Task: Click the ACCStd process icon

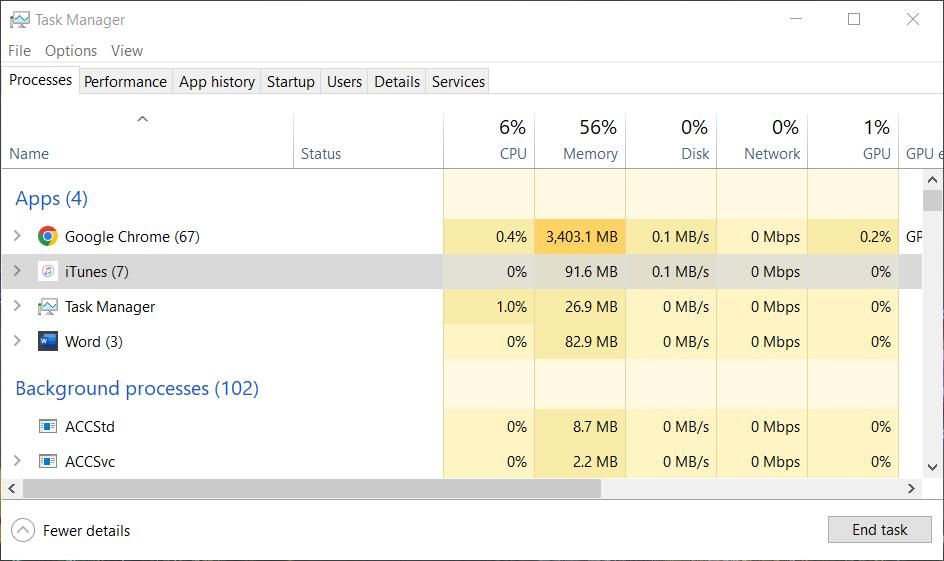Action: [x=47, y=427]
